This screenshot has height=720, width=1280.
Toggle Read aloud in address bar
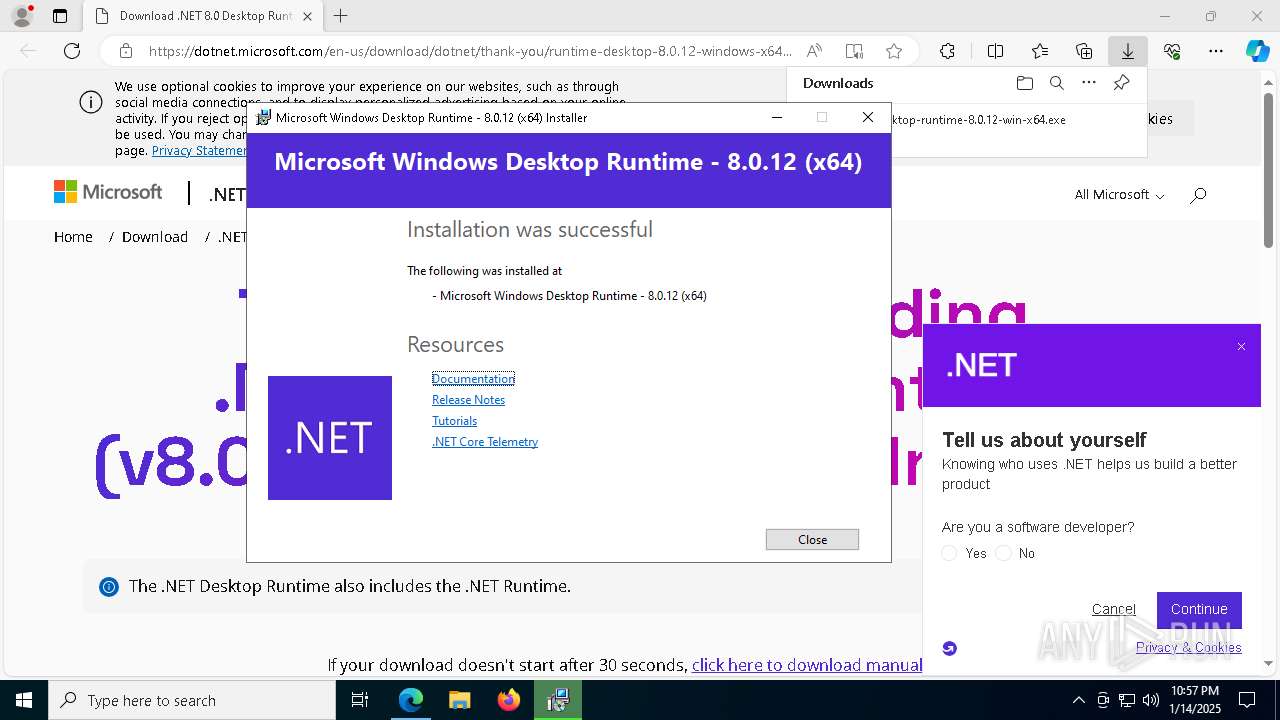814,51
